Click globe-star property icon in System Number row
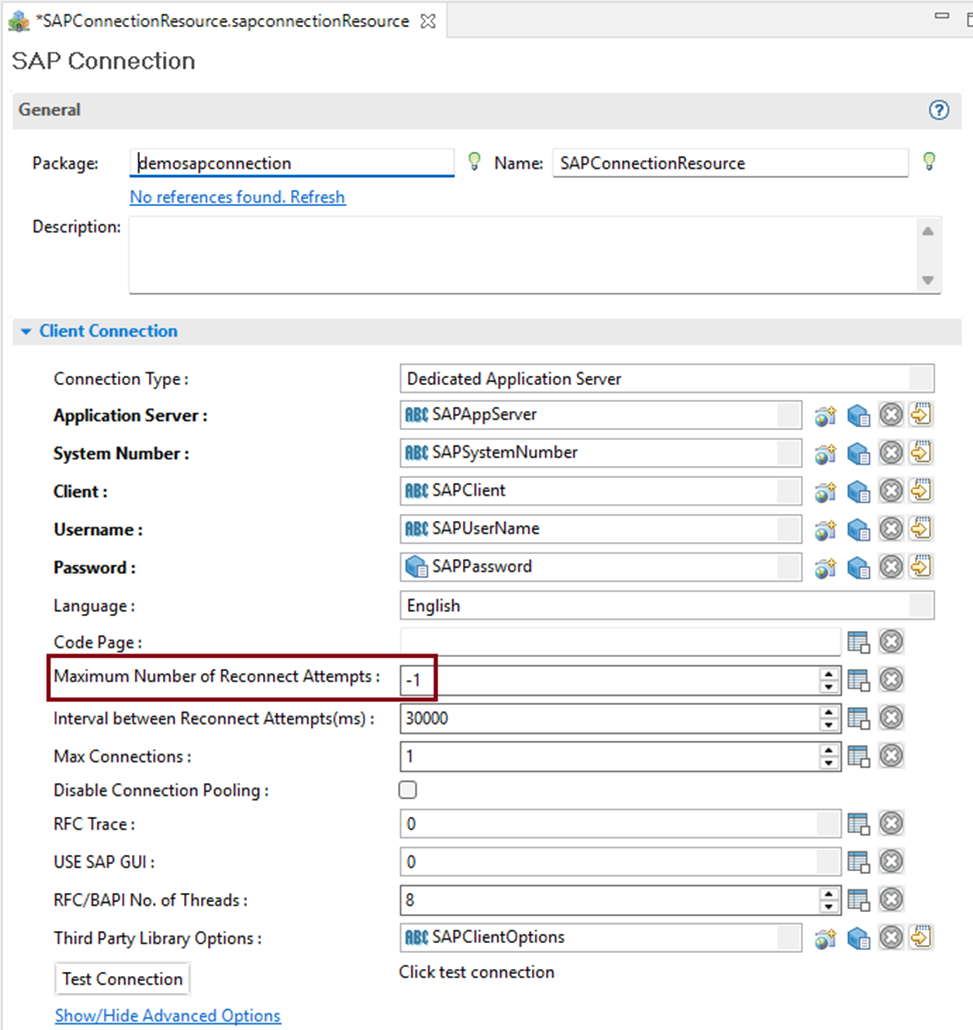The image size is (973, 1030). [x=826, y=453]
